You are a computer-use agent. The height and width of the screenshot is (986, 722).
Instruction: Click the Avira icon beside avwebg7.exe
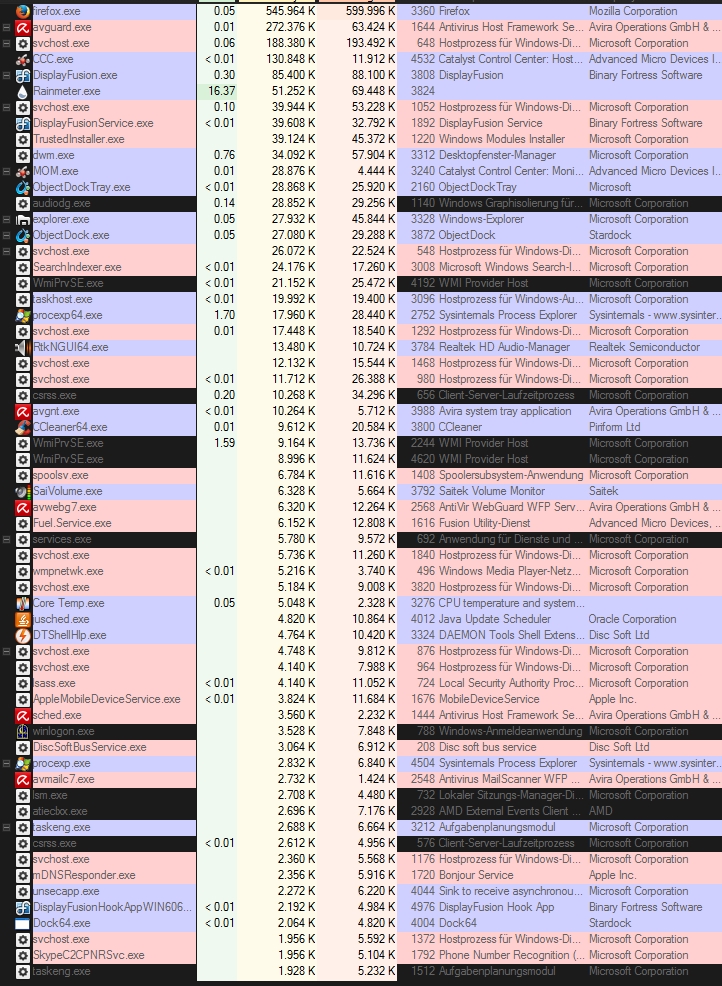coord(23,507)
